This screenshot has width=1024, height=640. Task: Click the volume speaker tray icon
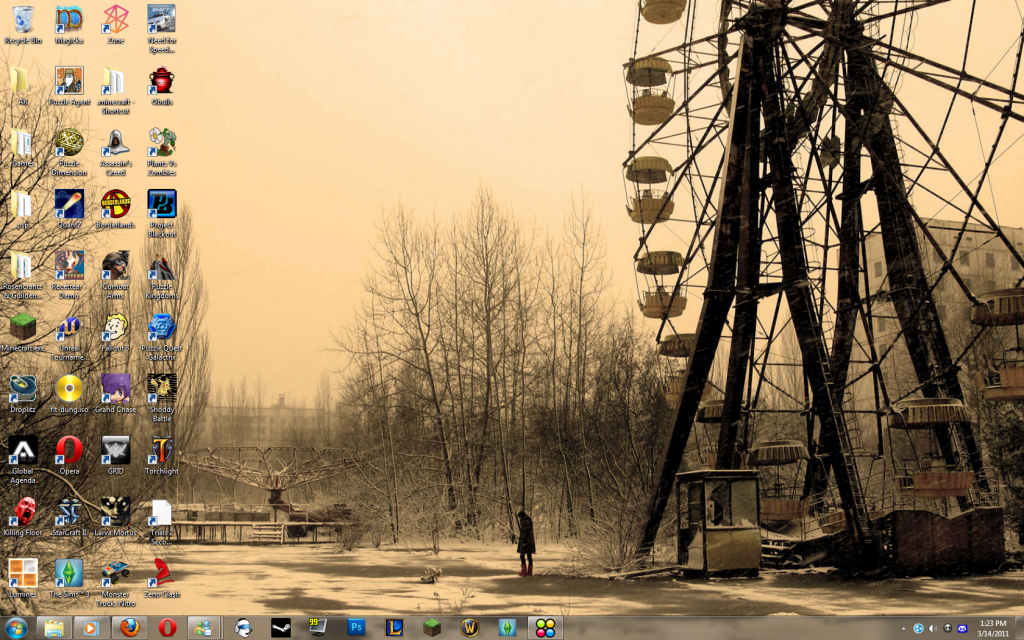click(x=933, y=628)
